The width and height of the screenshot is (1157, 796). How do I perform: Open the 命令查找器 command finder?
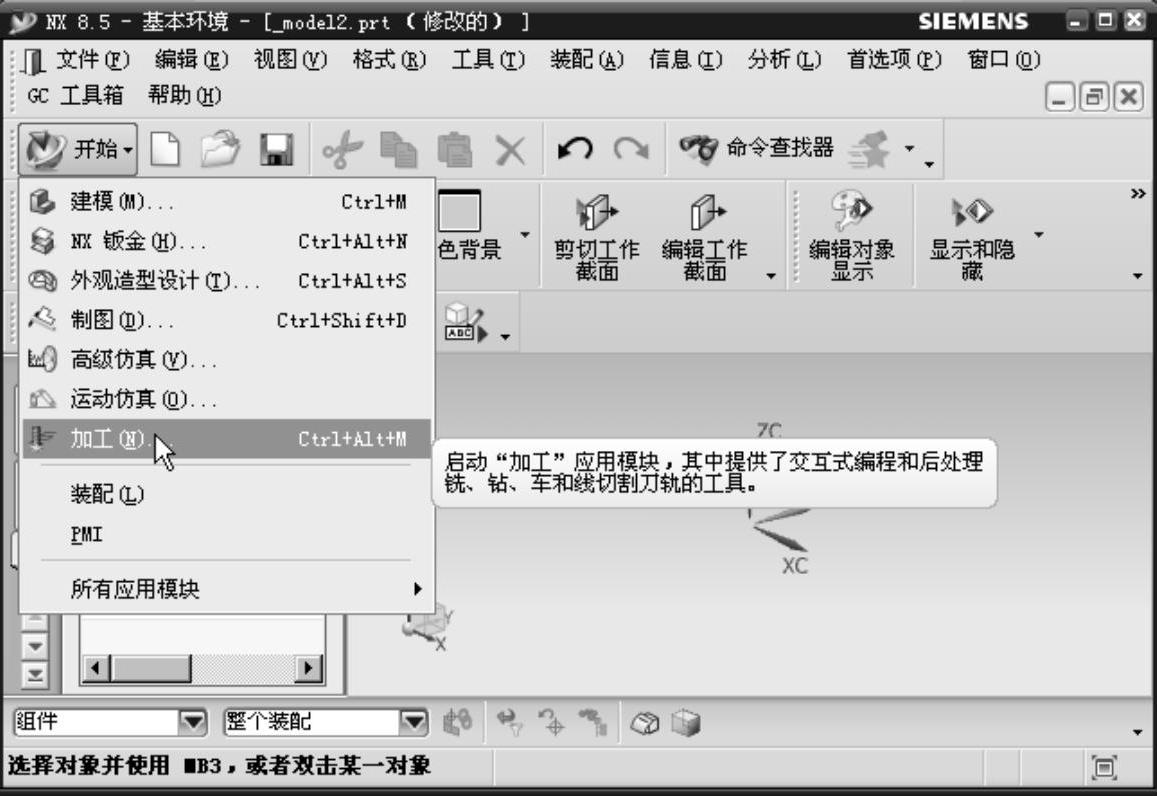pyautogui.click(x=756, y=148)
